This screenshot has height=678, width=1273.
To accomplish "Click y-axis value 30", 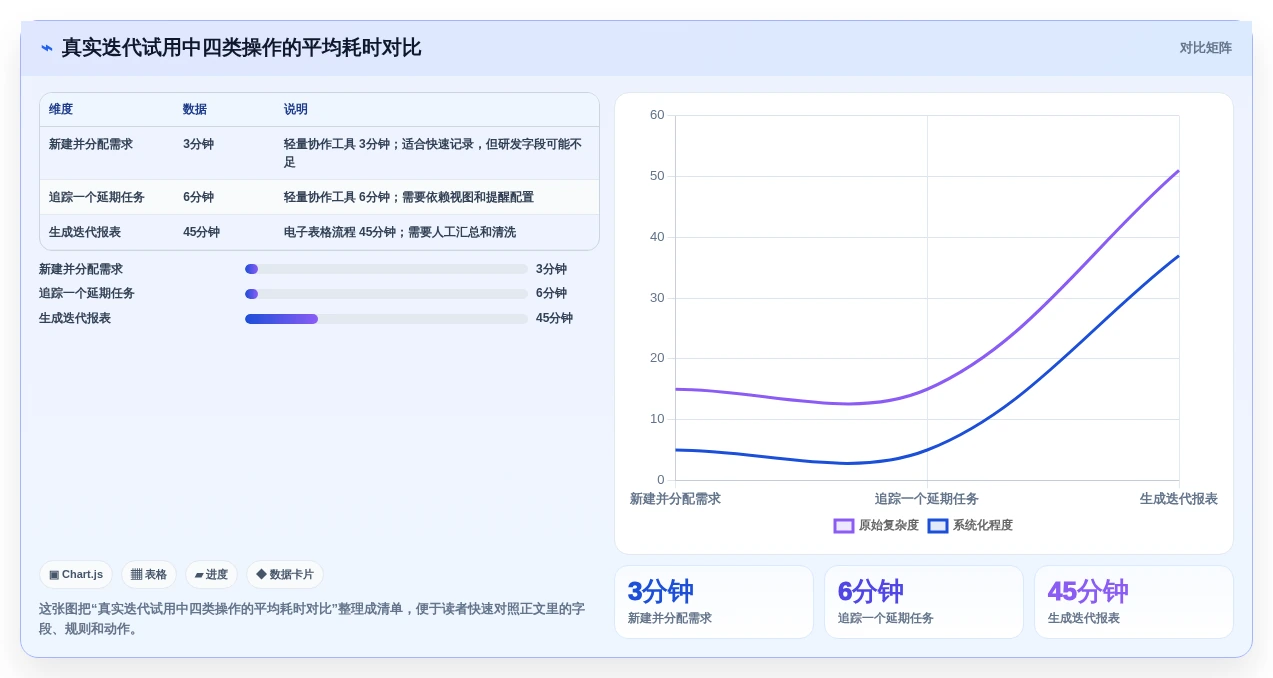I will pos(657,298).
